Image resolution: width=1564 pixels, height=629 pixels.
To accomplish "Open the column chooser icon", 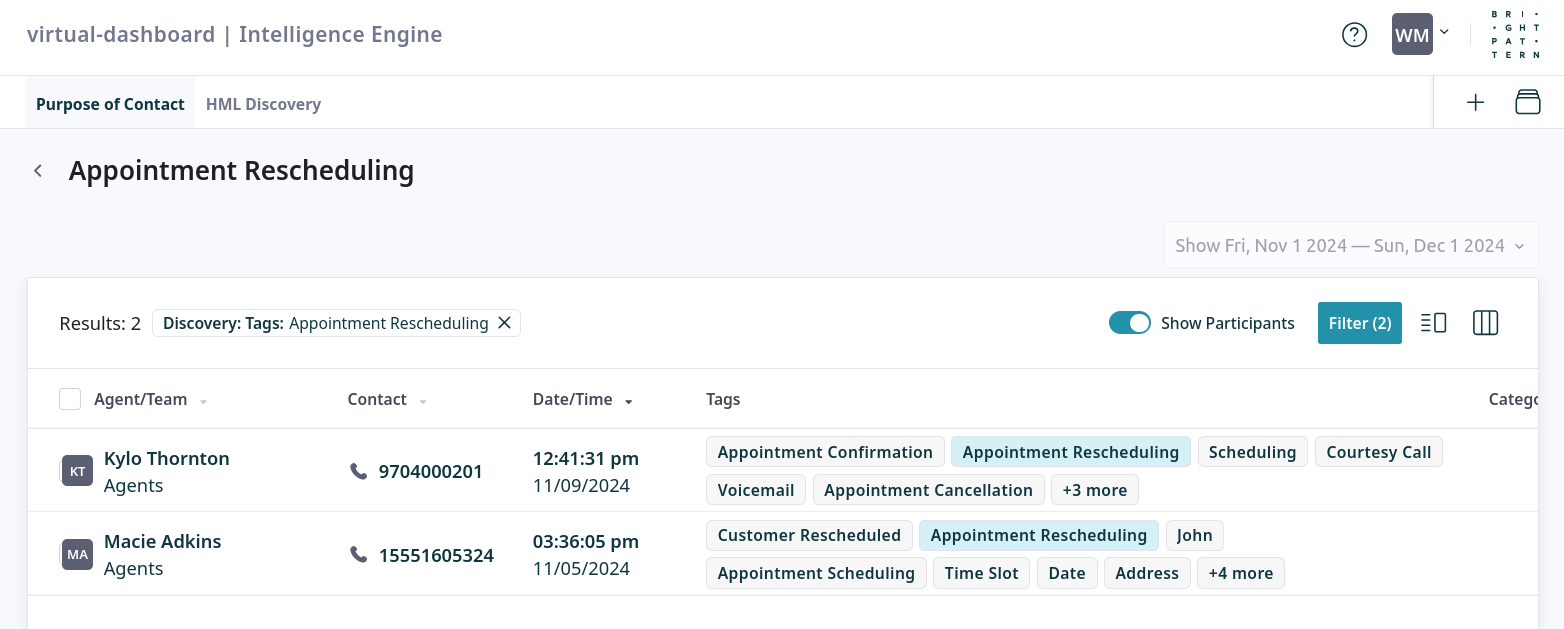I will [x=1485, y=323].
